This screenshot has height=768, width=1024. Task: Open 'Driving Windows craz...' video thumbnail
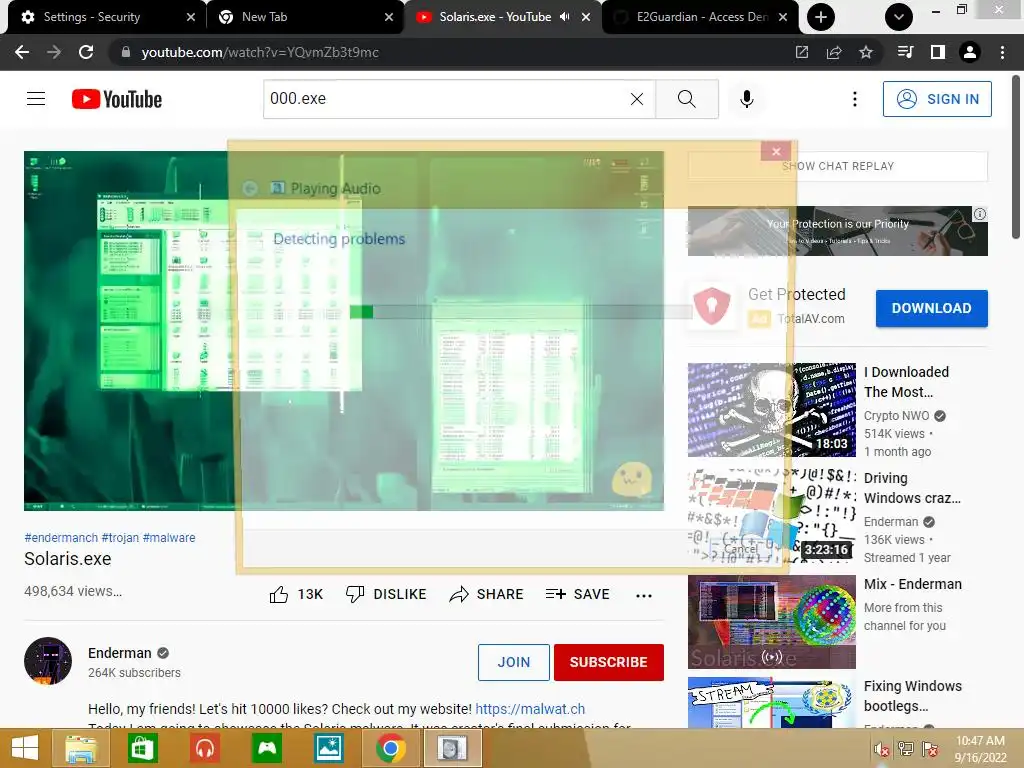point(772,516)
